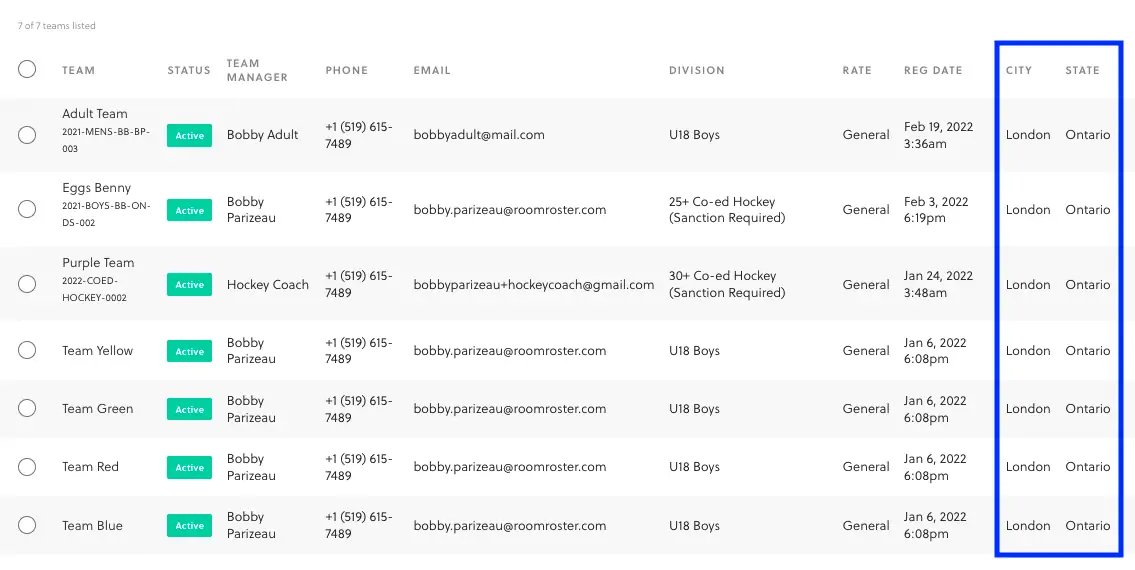Click the Hockey Coach manager name
This screenshot has width=1135, height=570.
tap(268, 285)
